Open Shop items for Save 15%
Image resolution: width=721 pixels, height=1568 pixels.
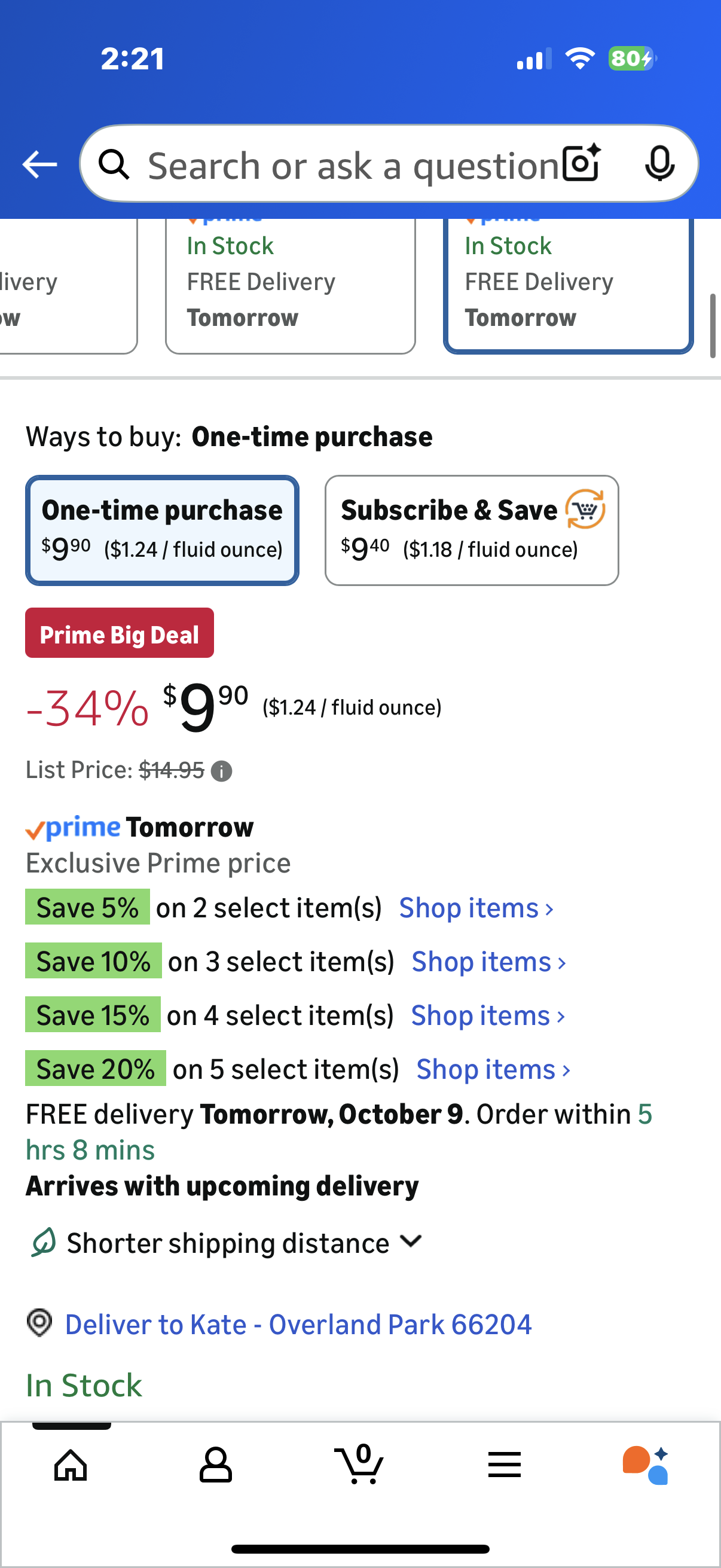488,1015
